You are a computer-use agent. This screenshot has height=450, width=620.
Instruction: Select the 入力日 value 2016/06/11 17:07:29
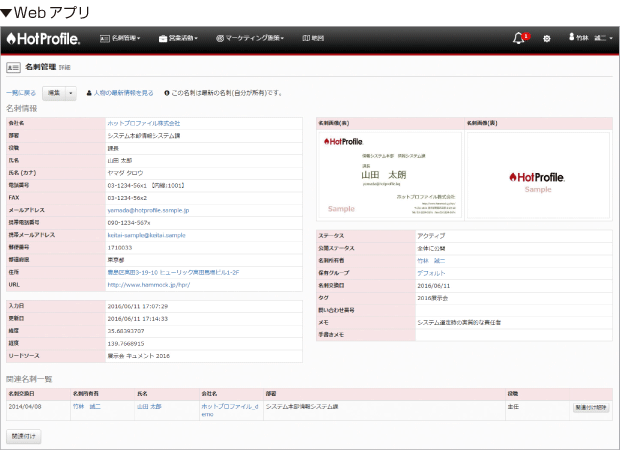(x=138, y=306)
